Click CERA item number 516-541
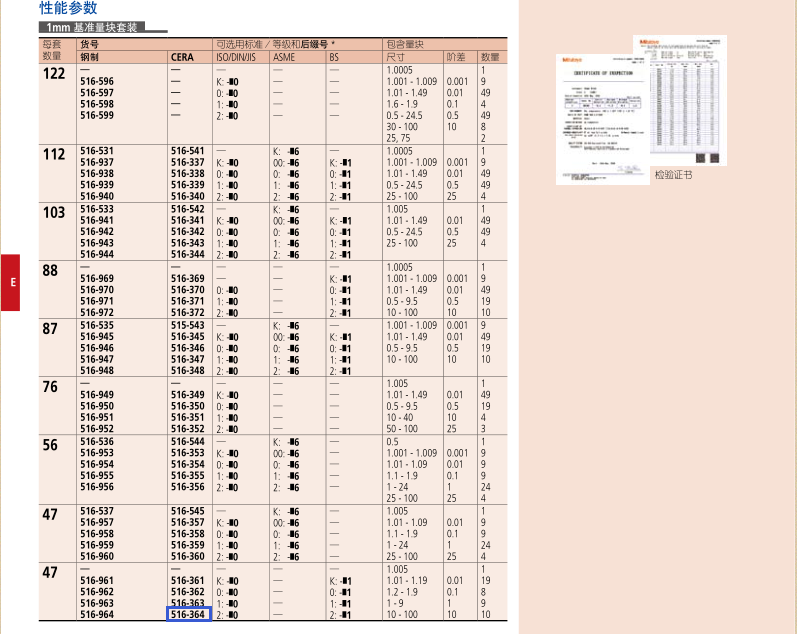Screen dimensions: 797x634 [188, 151]
